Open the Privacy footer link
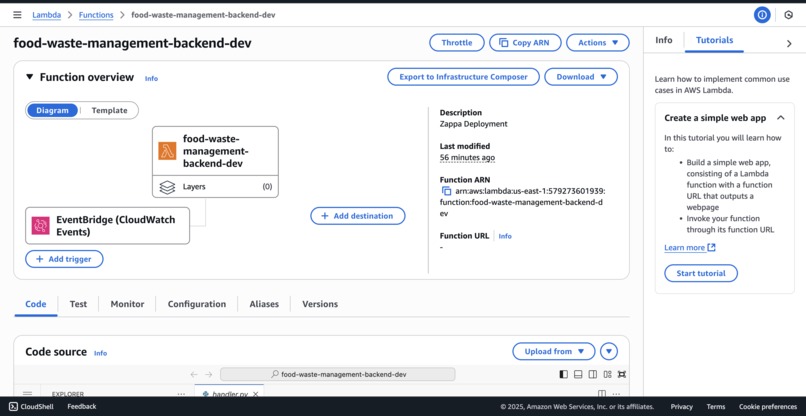 pyautogui.click(x=682, y=406)
